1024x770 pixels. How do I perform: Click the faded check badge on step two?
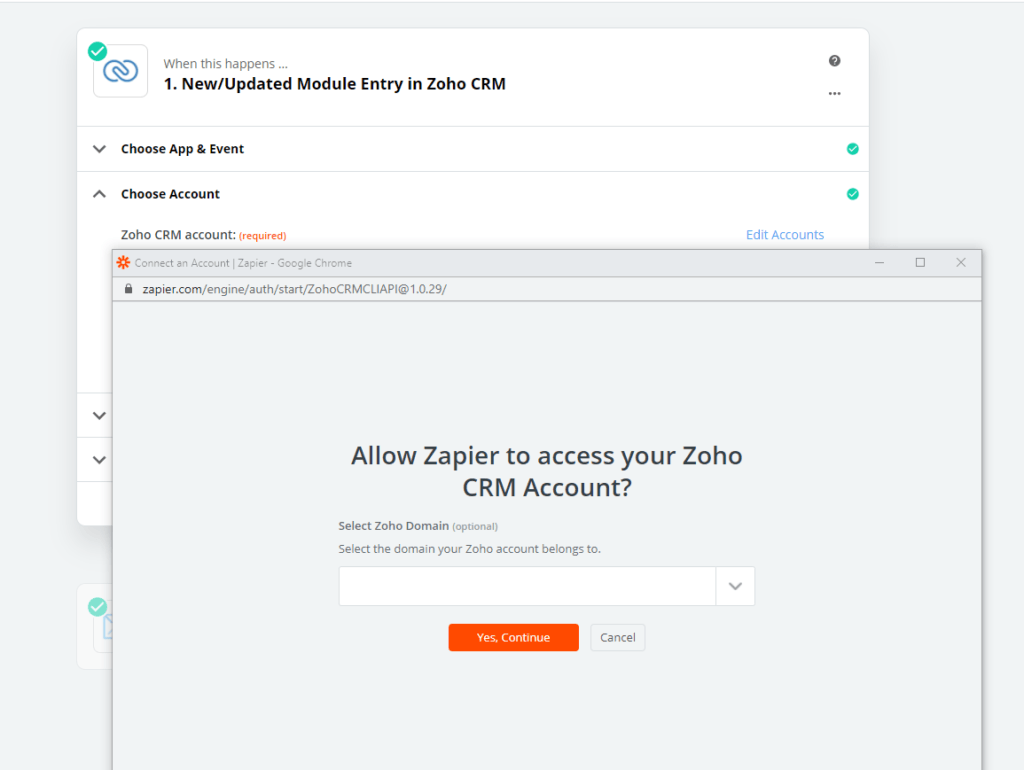(x=97, y=607)
